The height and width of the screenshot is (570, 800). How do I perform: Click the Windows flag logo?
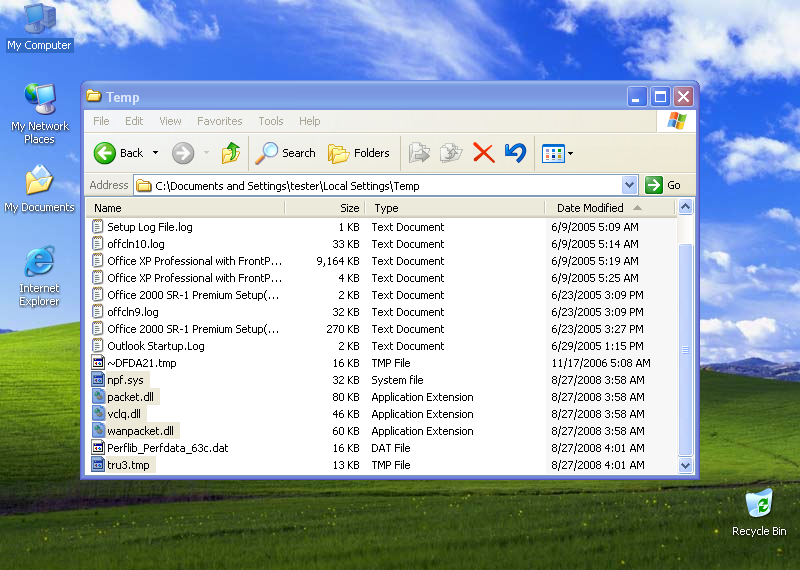click(677, 121)
